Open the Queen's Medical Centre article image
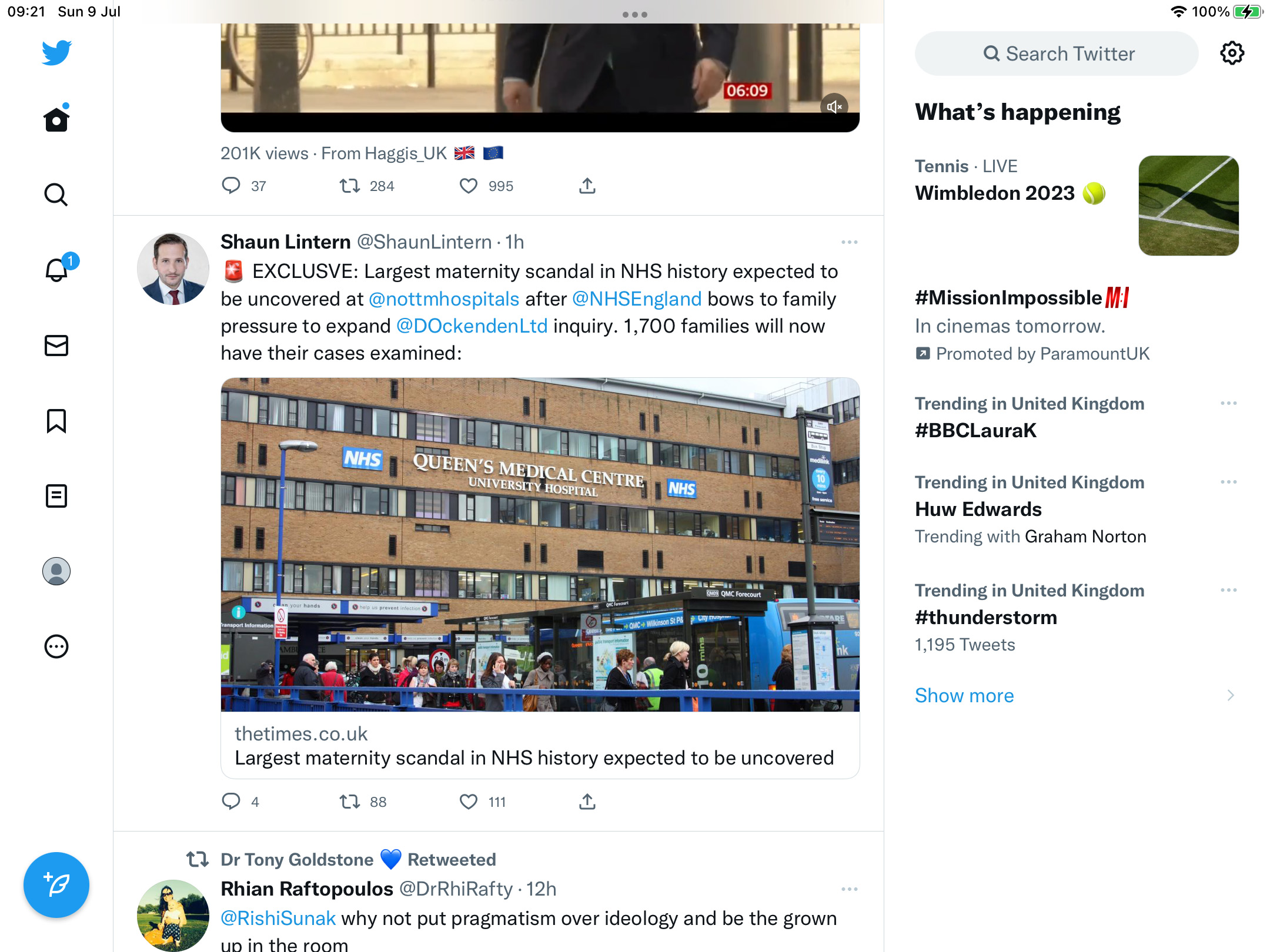 point(540,545)
